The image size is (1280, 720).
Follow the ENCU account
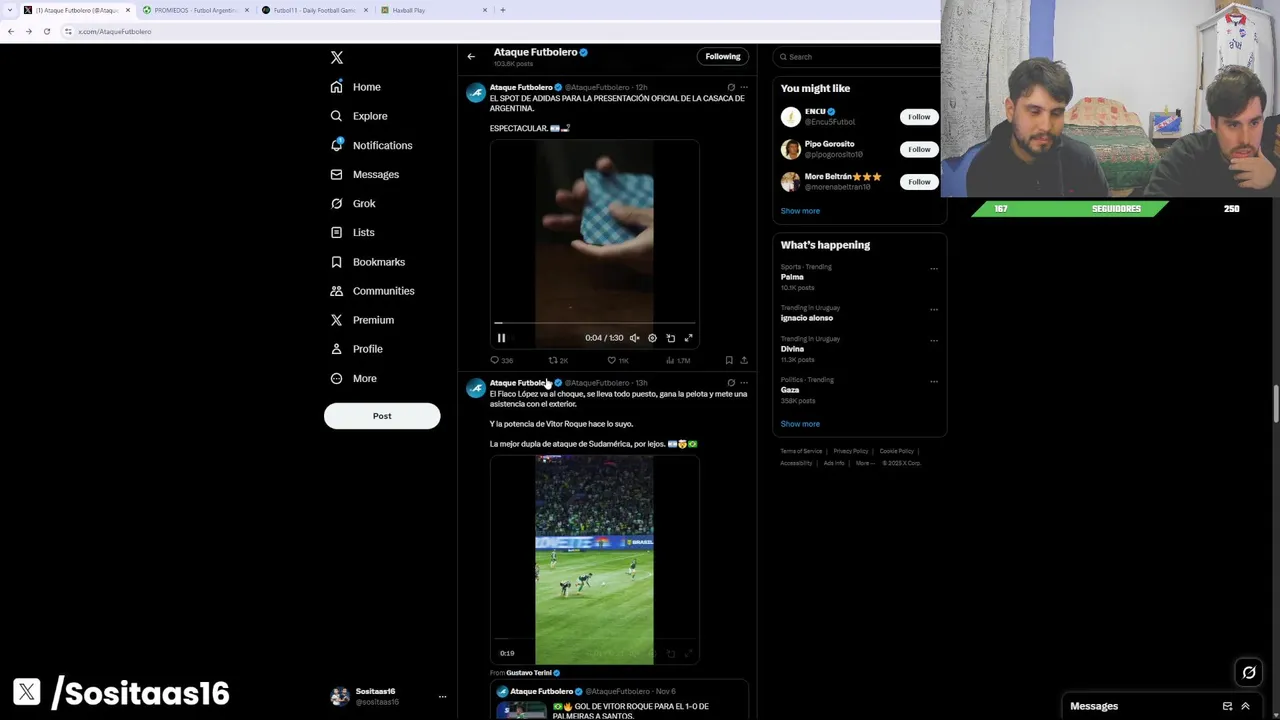(919, 117)
